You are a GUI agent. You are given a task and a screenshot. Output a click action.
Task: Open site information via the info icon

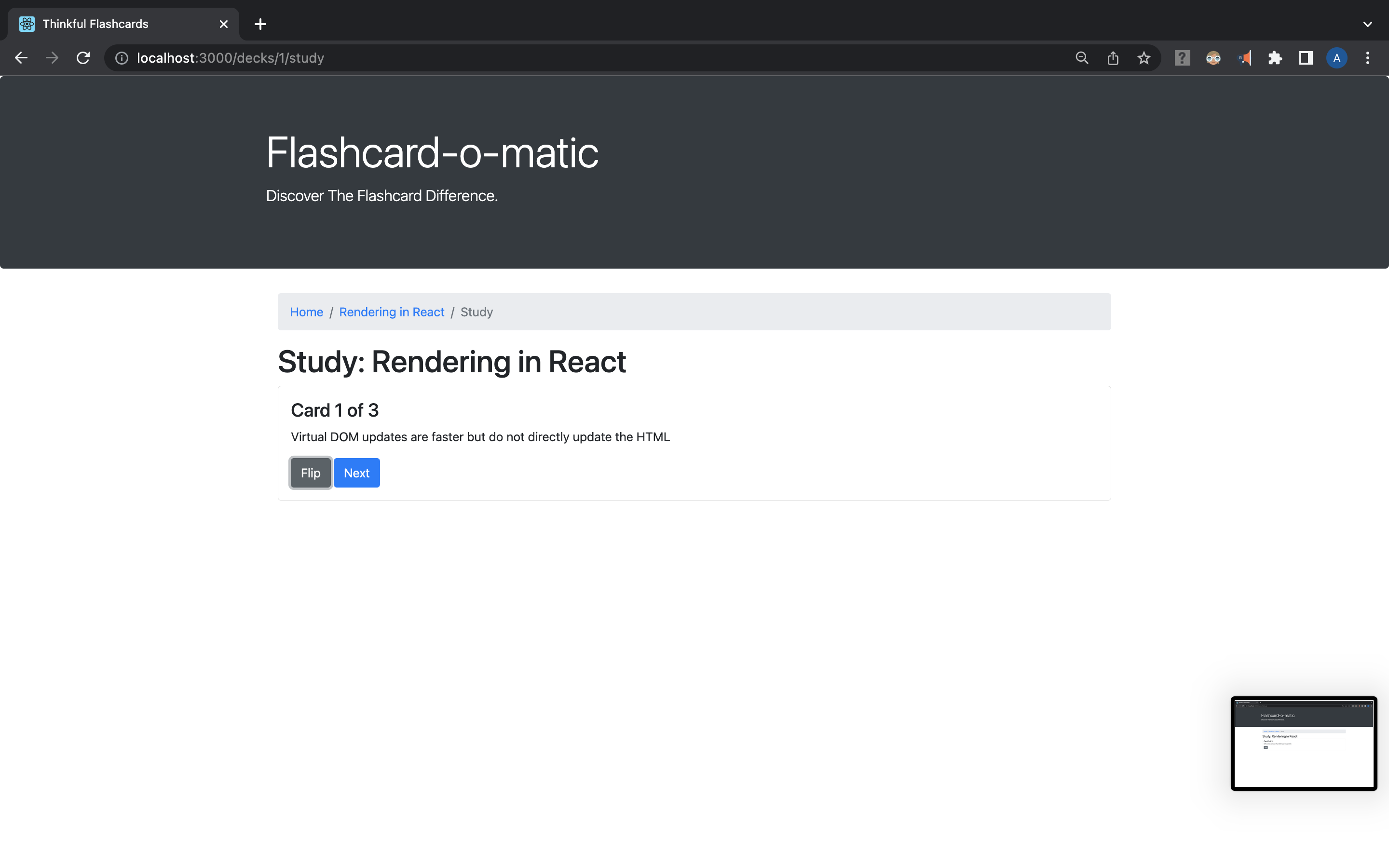[121, 57]
